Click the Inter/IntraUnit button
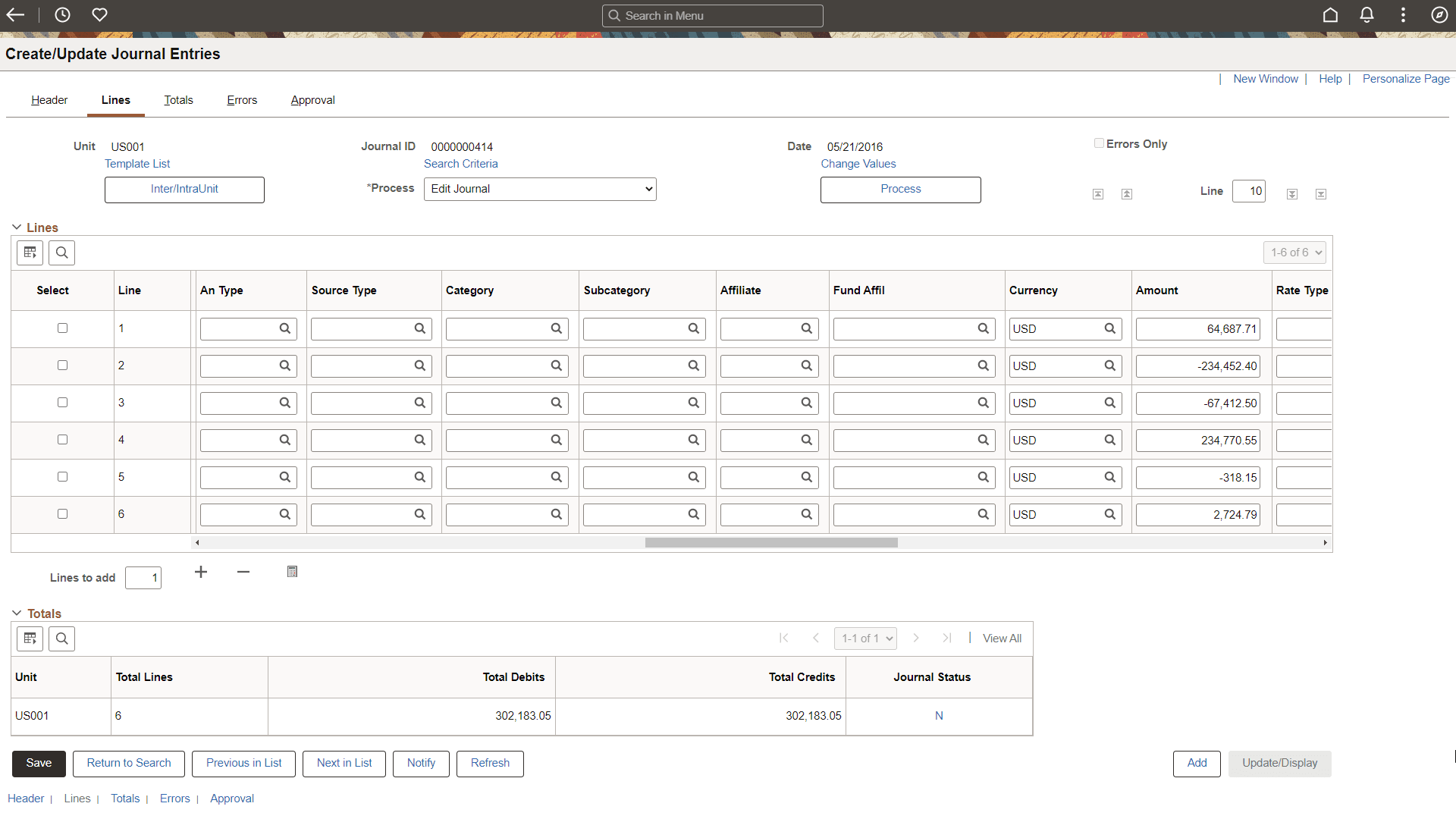Image resolution: width=1456 pixels, height=819 pixels. 184,190
